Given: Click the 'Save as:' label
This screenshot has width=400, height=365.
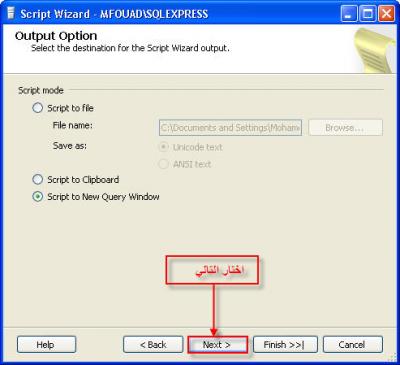Looking at the screenshot, I should [x=70, y=146].
